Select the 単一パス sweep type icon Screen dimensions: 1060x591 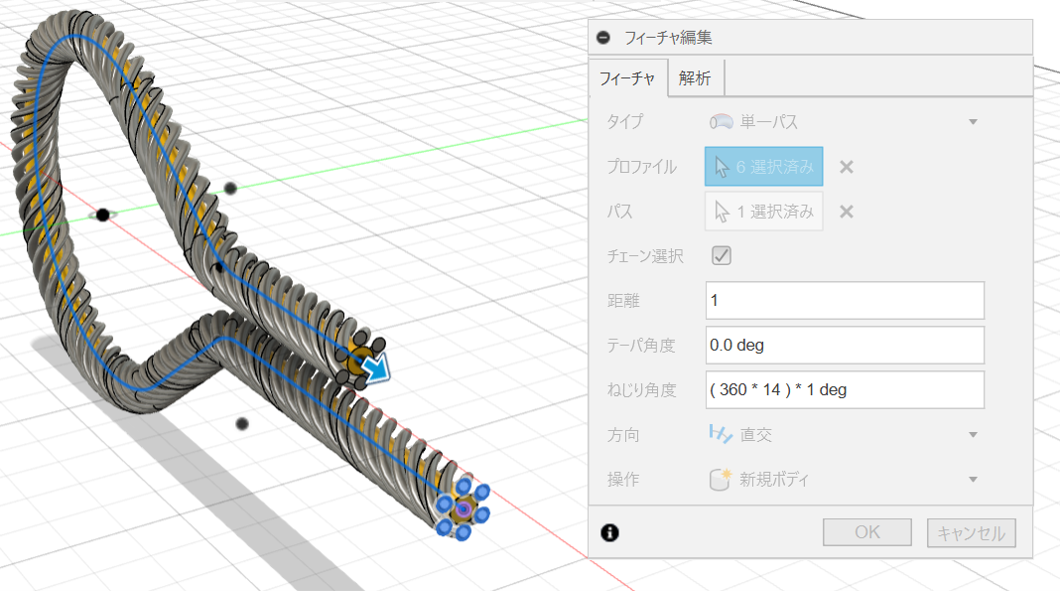click(720, 122)
